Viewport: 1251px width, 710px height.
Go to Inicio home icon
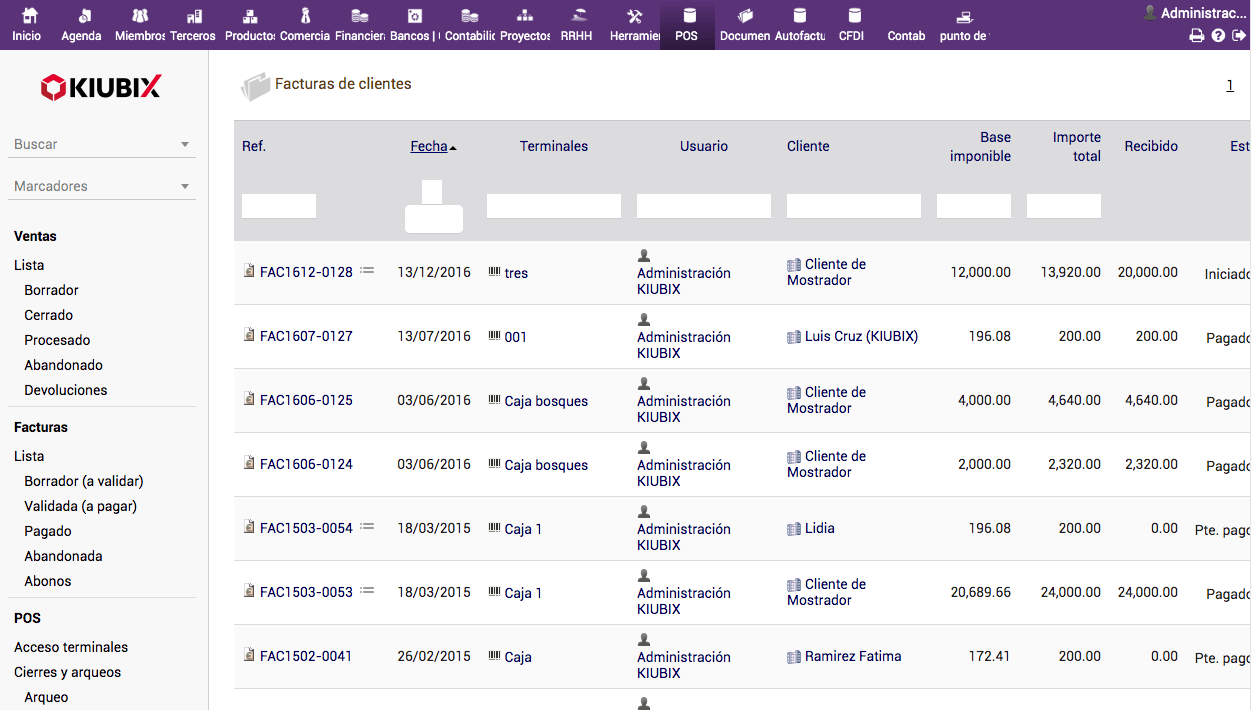(x=27, y=17)
